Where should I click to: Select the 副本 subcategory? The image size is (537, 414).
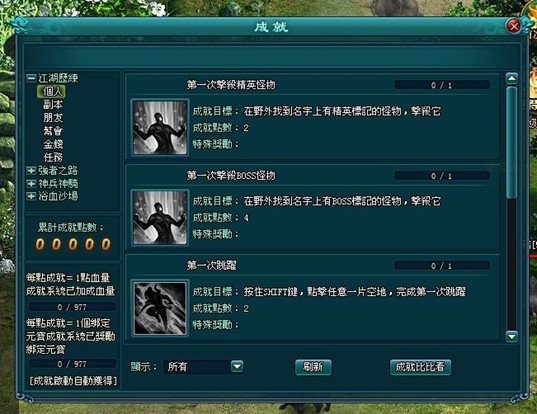coord(53,104)
